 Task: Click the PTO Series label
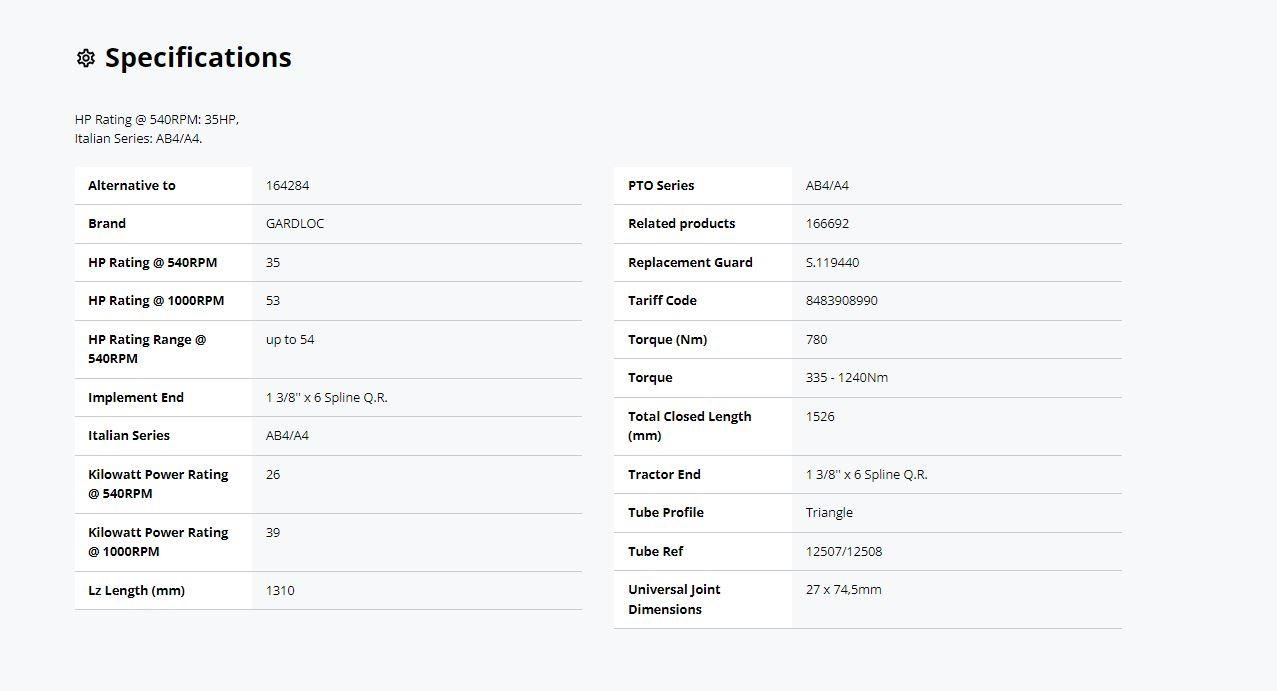[x=660, y=186]
